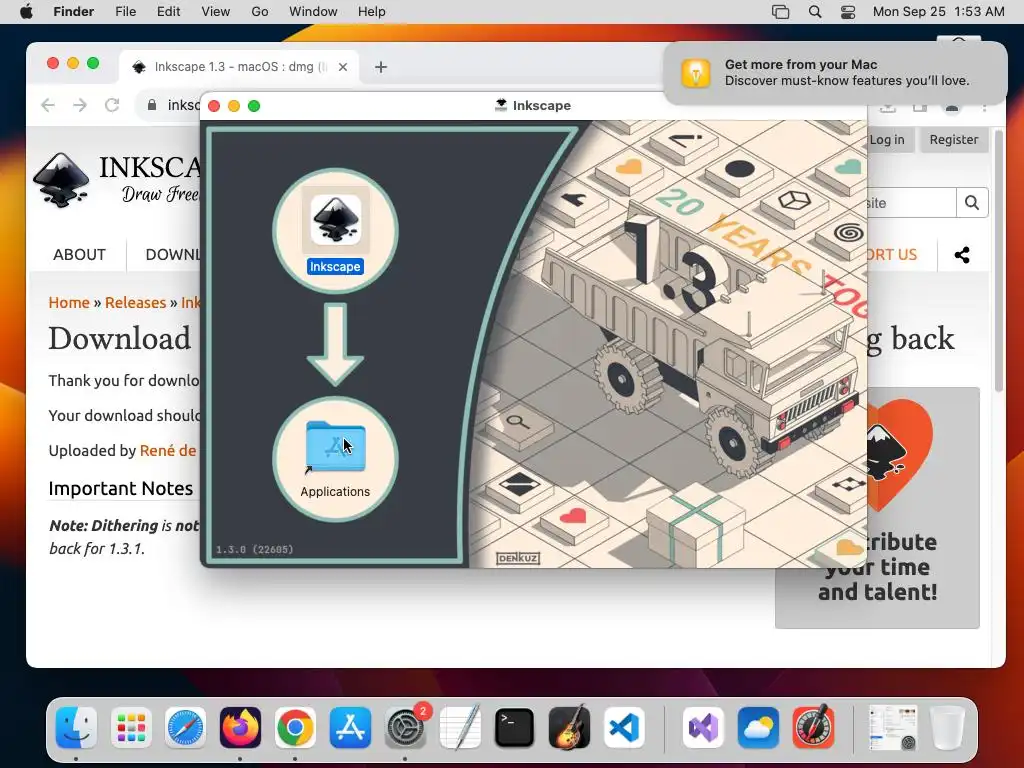
Task: Click the share icon on Inkscape website
Action: tap(962, 255)
